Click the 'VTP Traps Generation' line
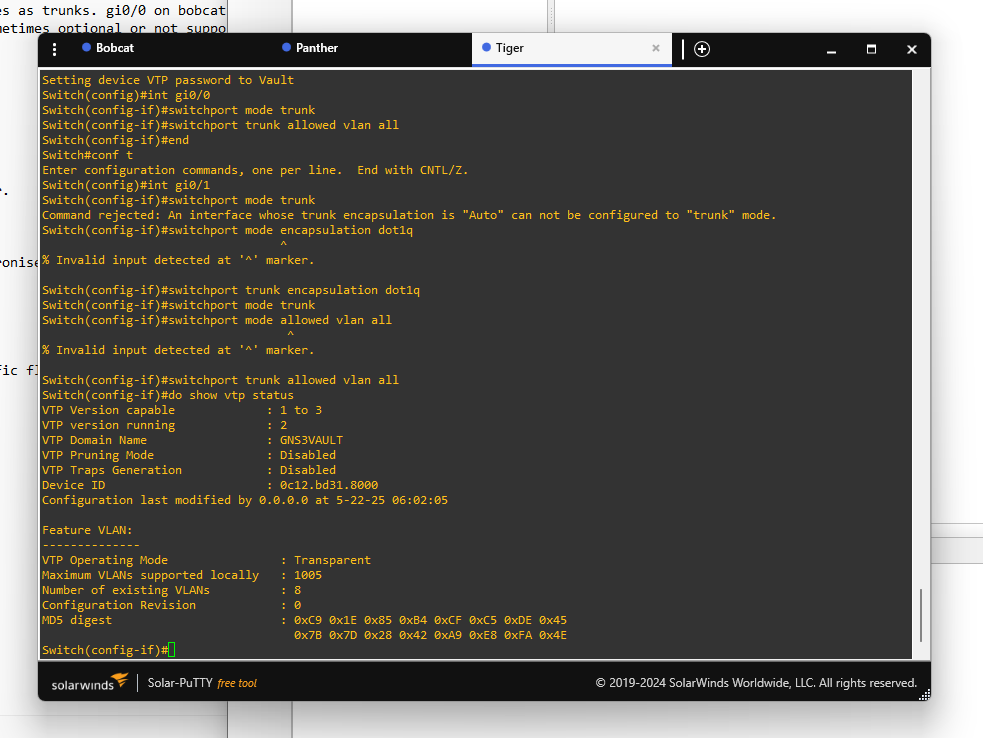This screenshot has width=983, height=738. [x=189, y=470]
